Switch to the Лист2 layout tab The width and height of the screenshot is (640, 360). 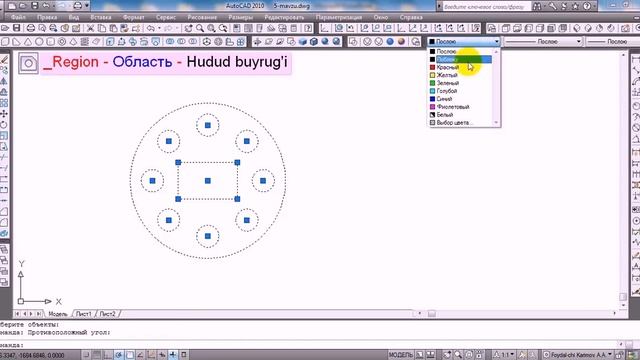click(107, 314)
